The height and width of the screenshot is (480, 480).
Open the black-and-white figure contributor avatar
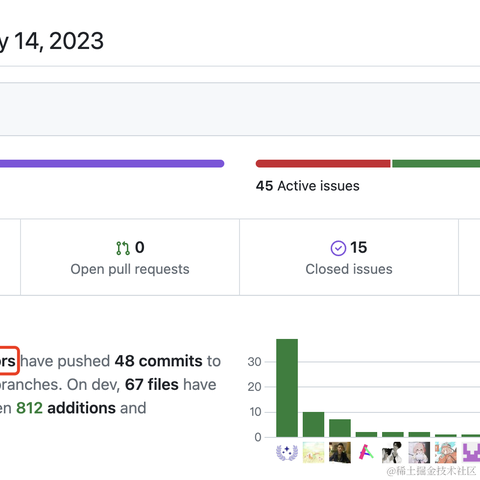pos(393,452)
